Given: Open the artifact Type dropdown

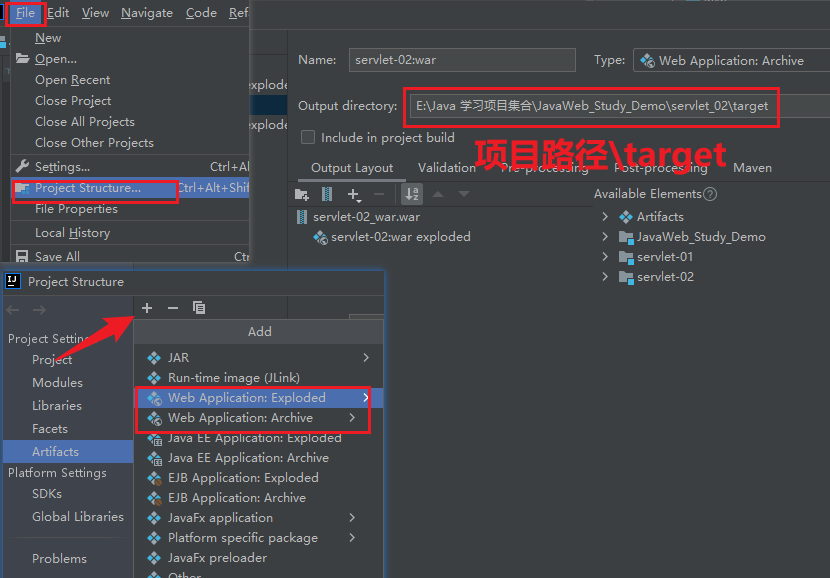Looking at the screenshot, I should coord(730,60).
